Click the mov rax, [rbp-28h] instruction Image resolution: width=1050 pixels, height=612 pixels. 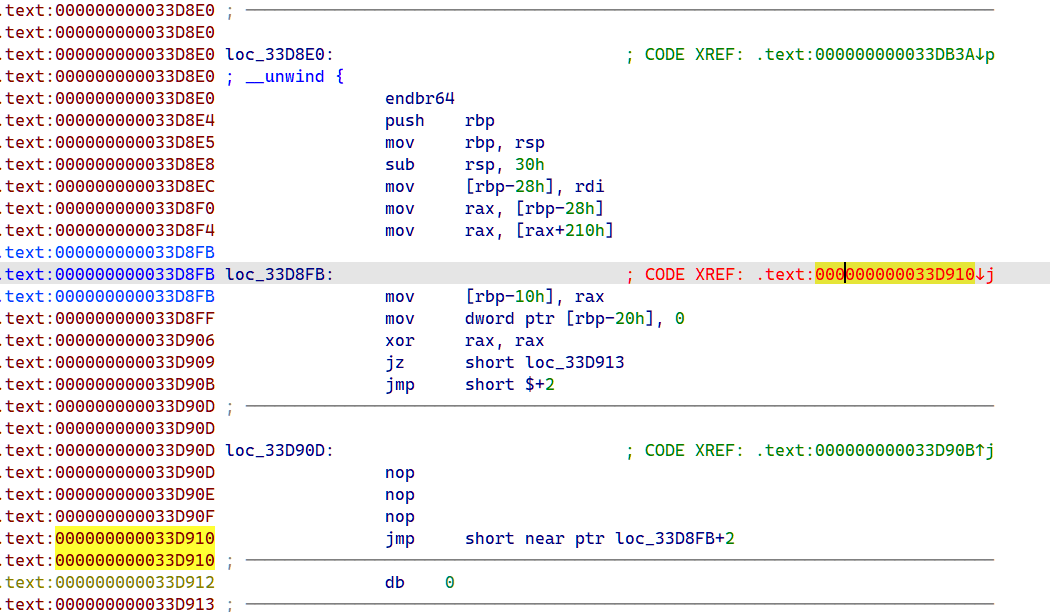494,209
